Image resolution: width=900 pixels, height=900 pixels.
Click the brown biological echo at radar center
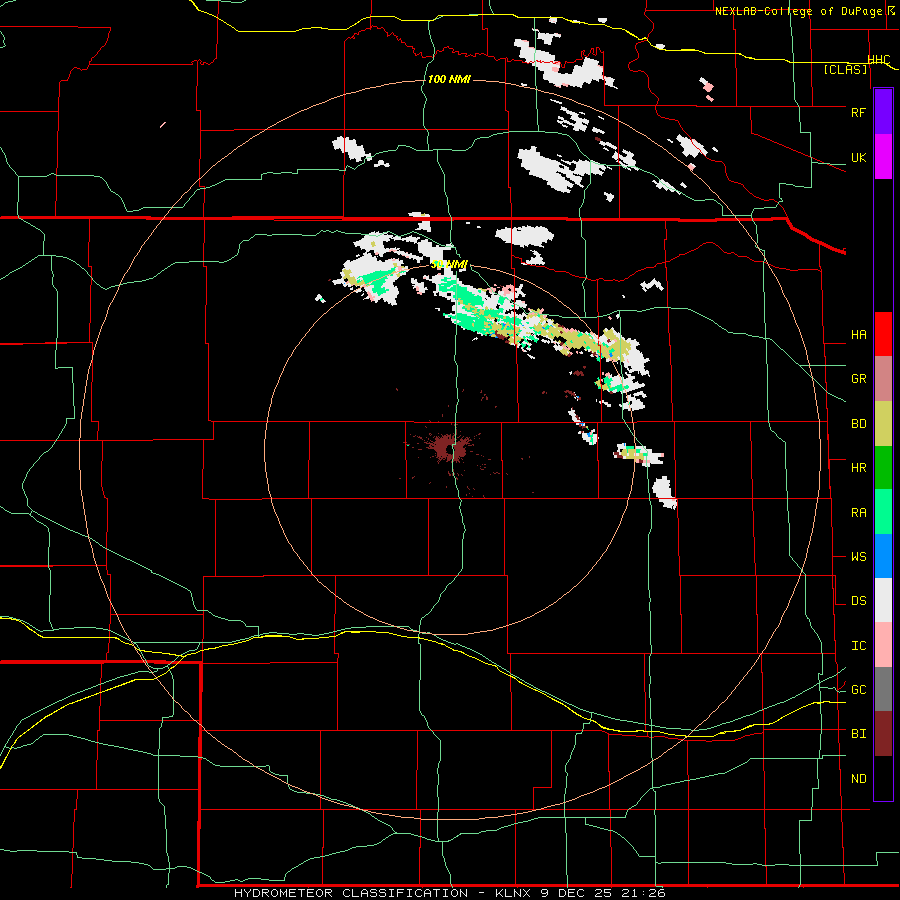click(448, 448)
